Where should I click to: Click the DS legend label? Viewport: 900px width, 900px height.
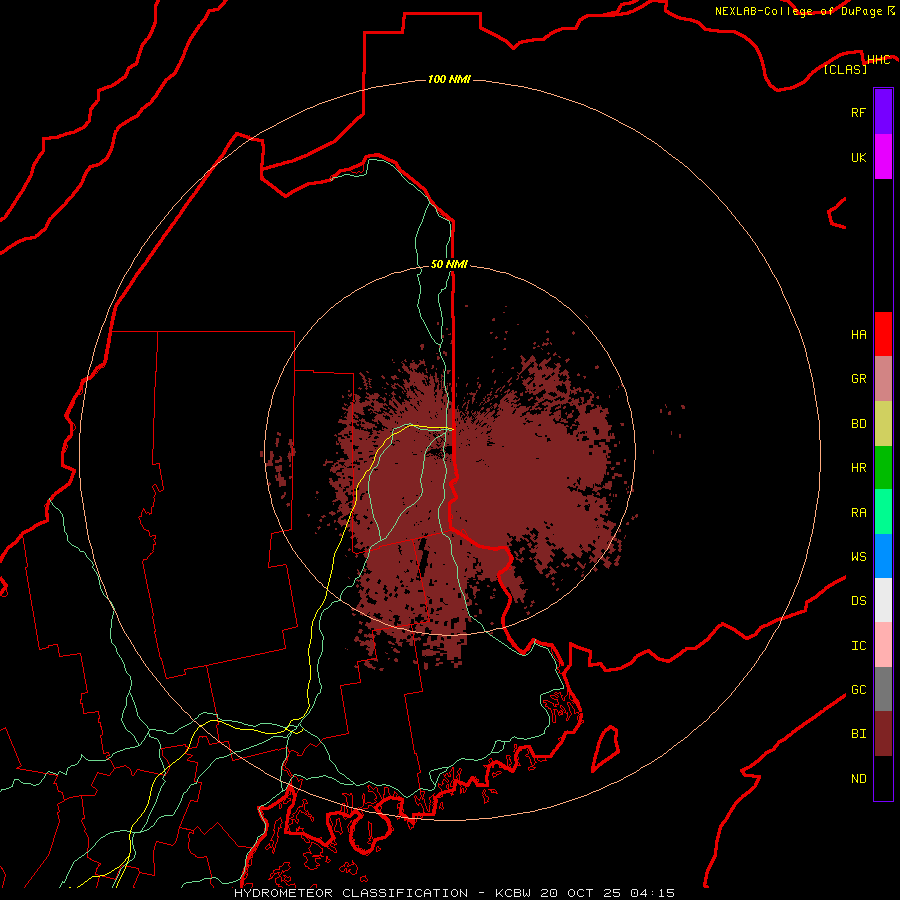click(858, 601)
